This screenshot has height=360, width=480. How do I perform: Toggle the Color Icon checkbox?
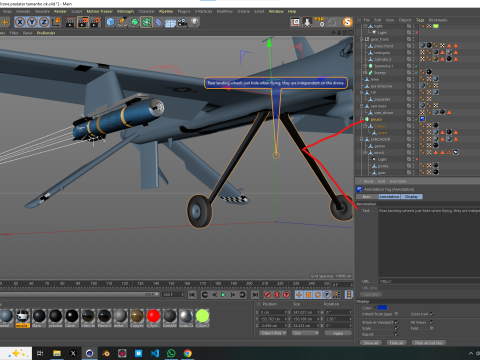pos(432,314)
